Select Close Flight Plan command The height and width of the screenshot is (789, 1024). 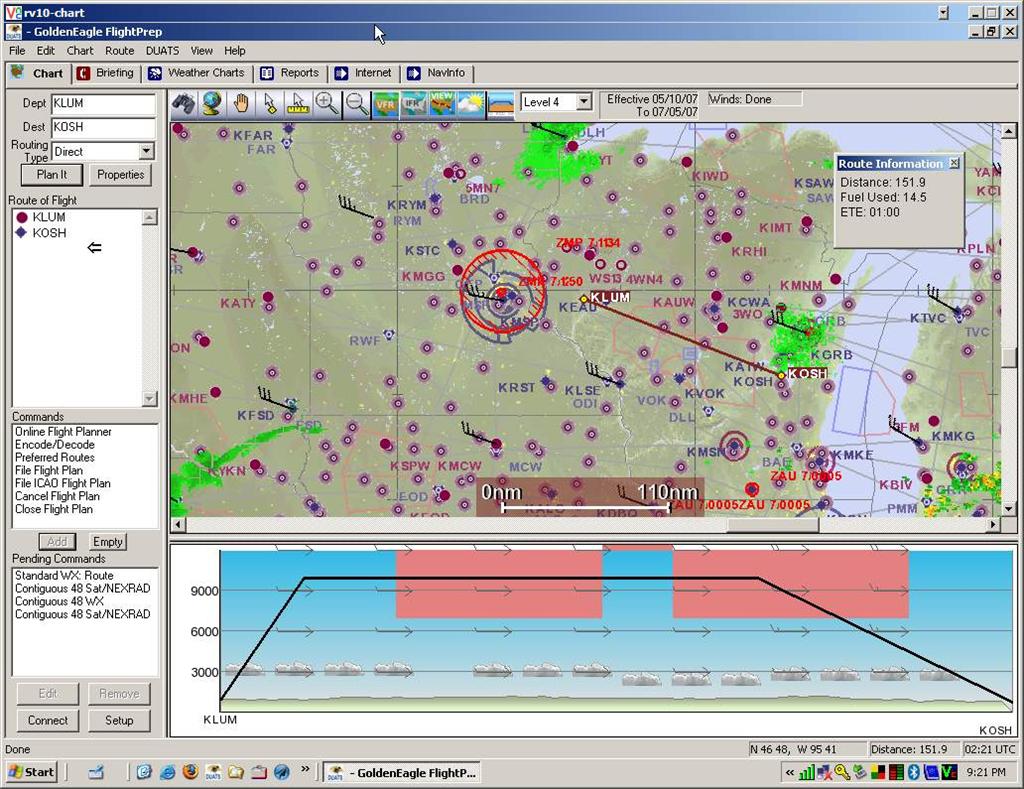[x=54, y=509]
